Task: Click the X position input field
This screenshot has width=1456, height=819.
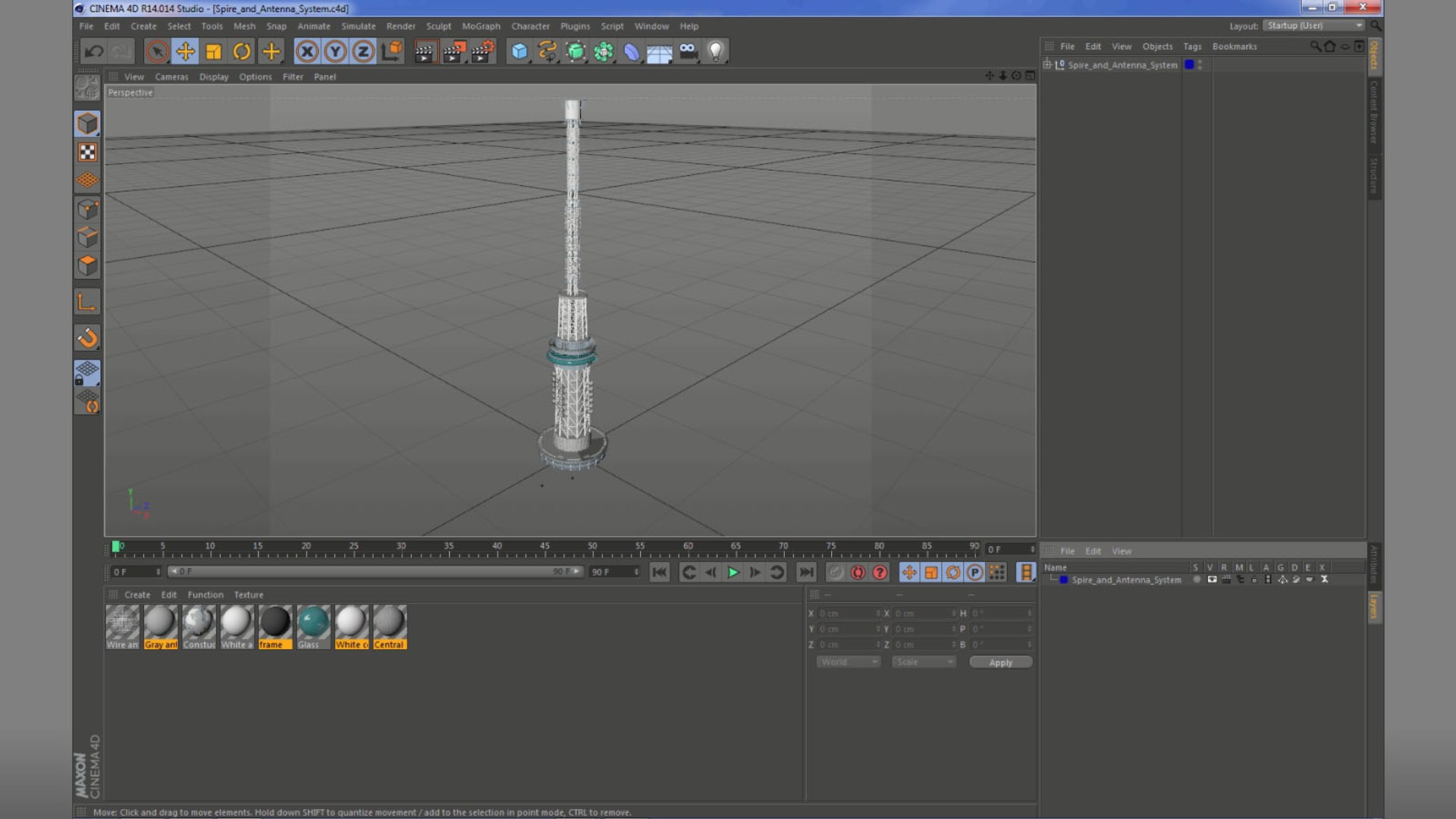Action: pyautogui.click(x=848, y=613)
